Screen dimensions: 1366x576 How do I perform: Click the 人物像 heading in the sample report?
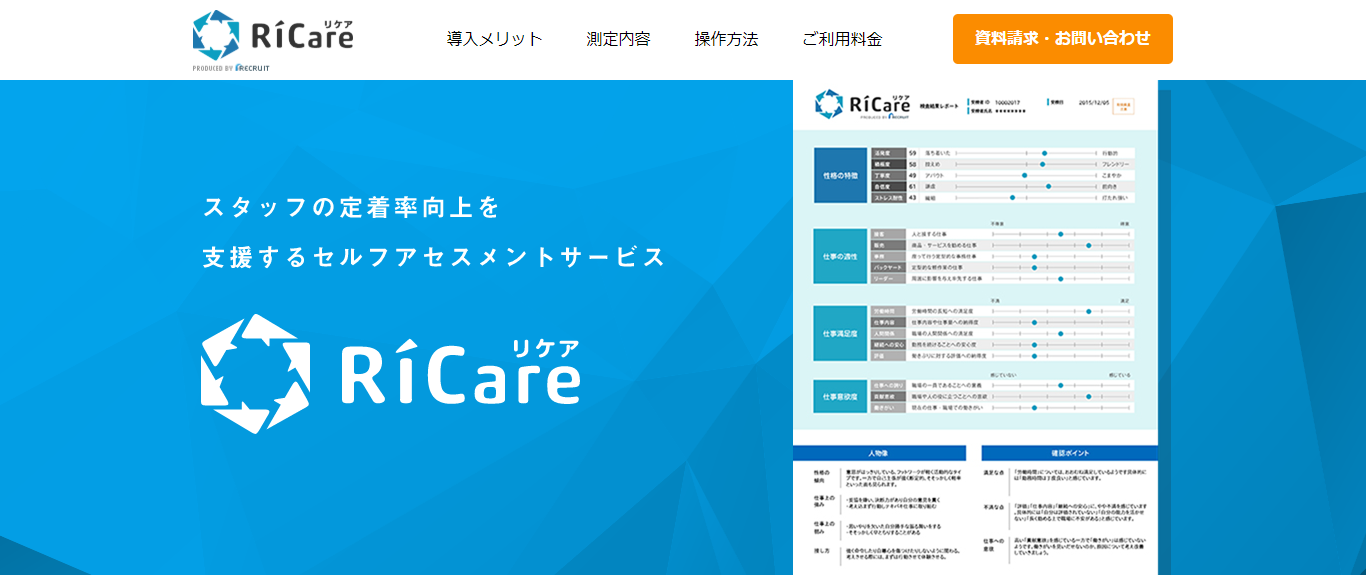click(879, 453)
